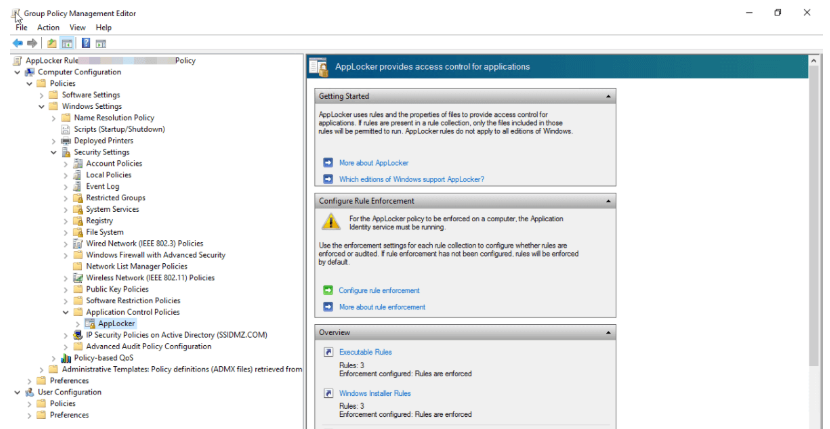This screenshot has height=429, width=830.
Task: Click the Policy-based QoS chart icon
Action: [x=66, y=358]
